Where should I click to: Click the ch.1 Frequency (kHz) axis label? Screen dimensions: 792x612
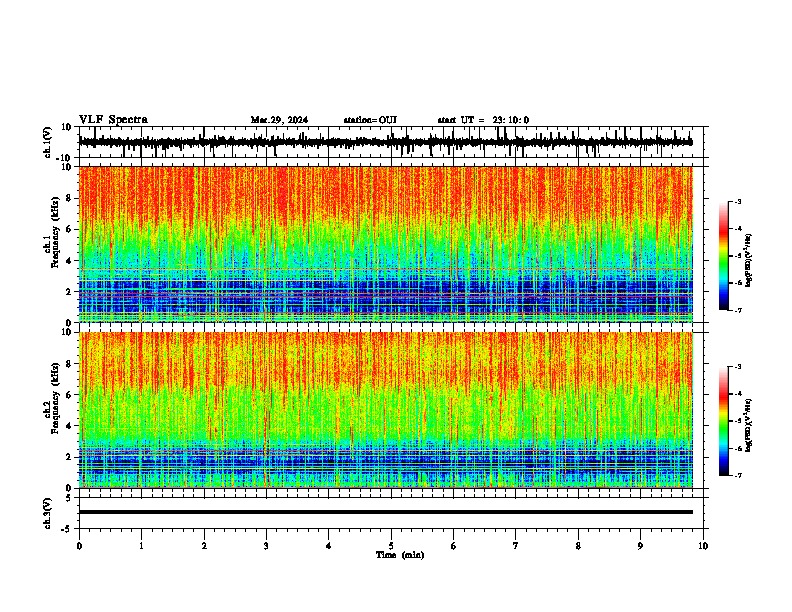coord(55,232)
